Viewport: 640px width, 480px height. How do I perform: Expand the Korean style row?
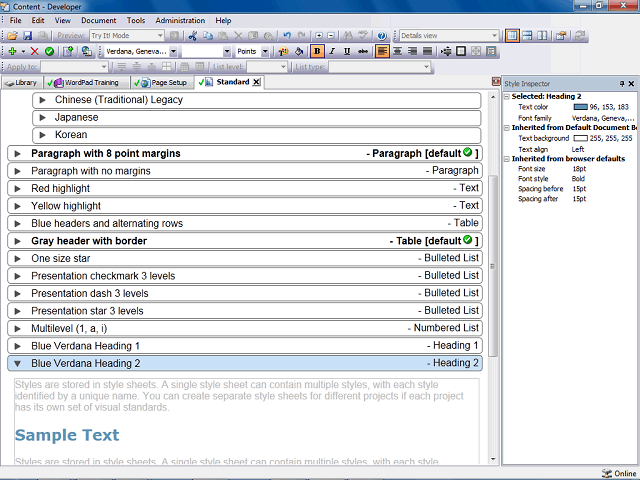coord(42,135)
